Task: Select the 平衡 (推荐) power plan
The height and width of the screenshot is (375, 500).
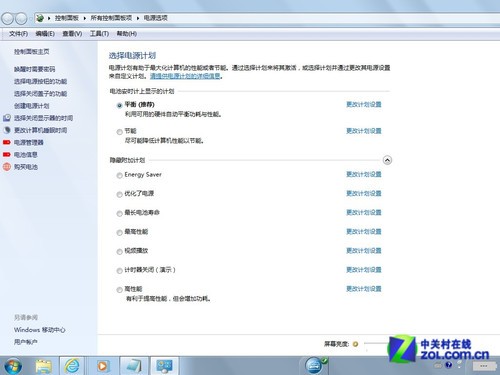Action: coord(119,105)
